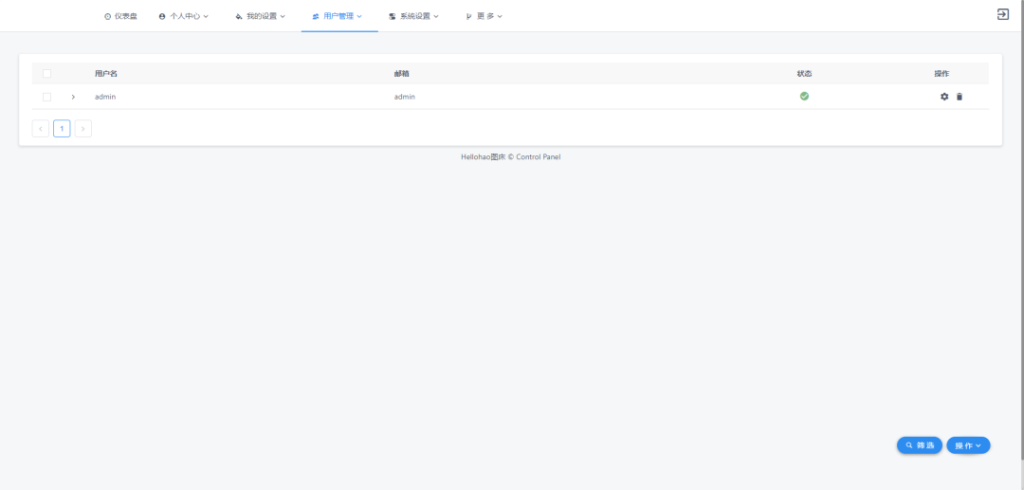Expand the admin row details chevron
This screenshot has height=490, width=1024.
[73, 97]
